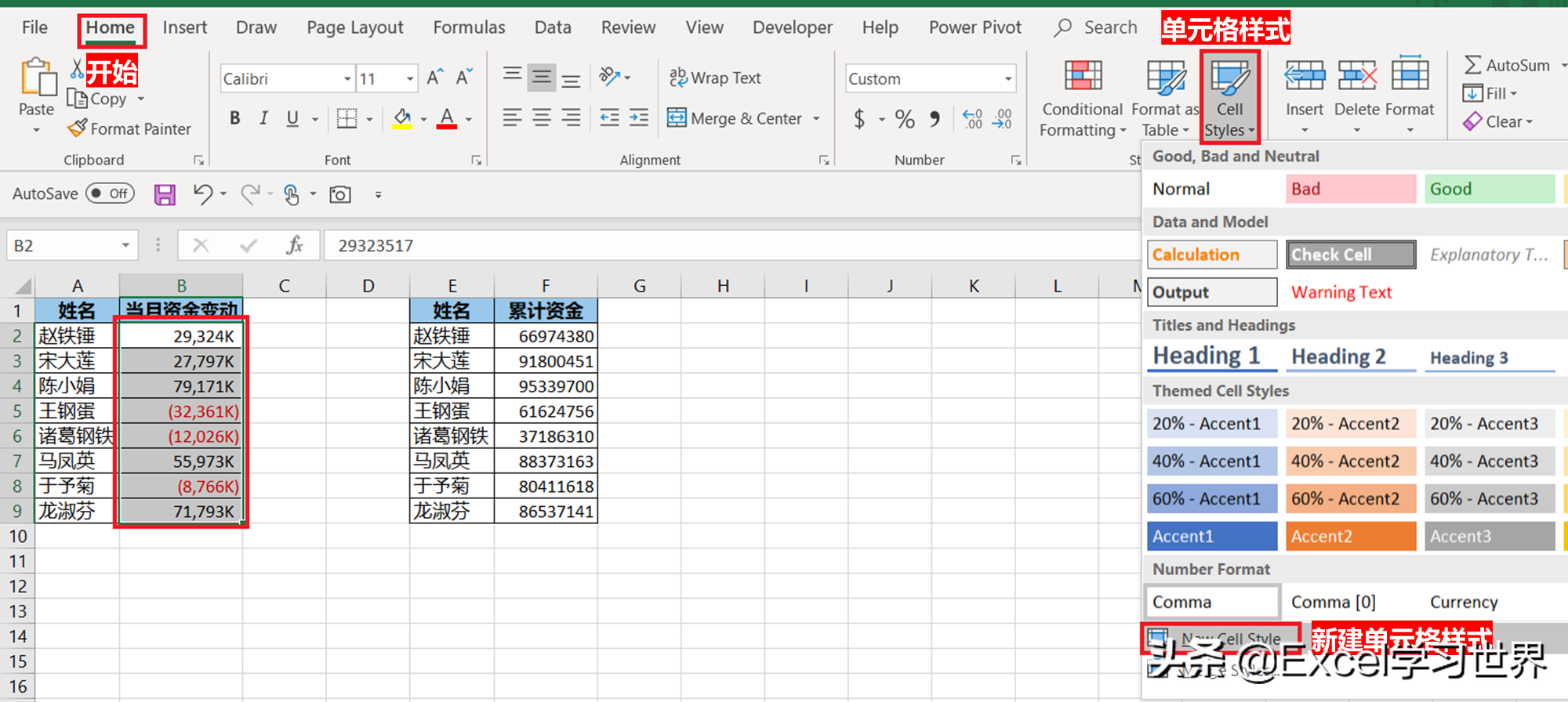
Task: Toggle middle vertical alignment
Action: pyautogui.click(x=542, y=77)
